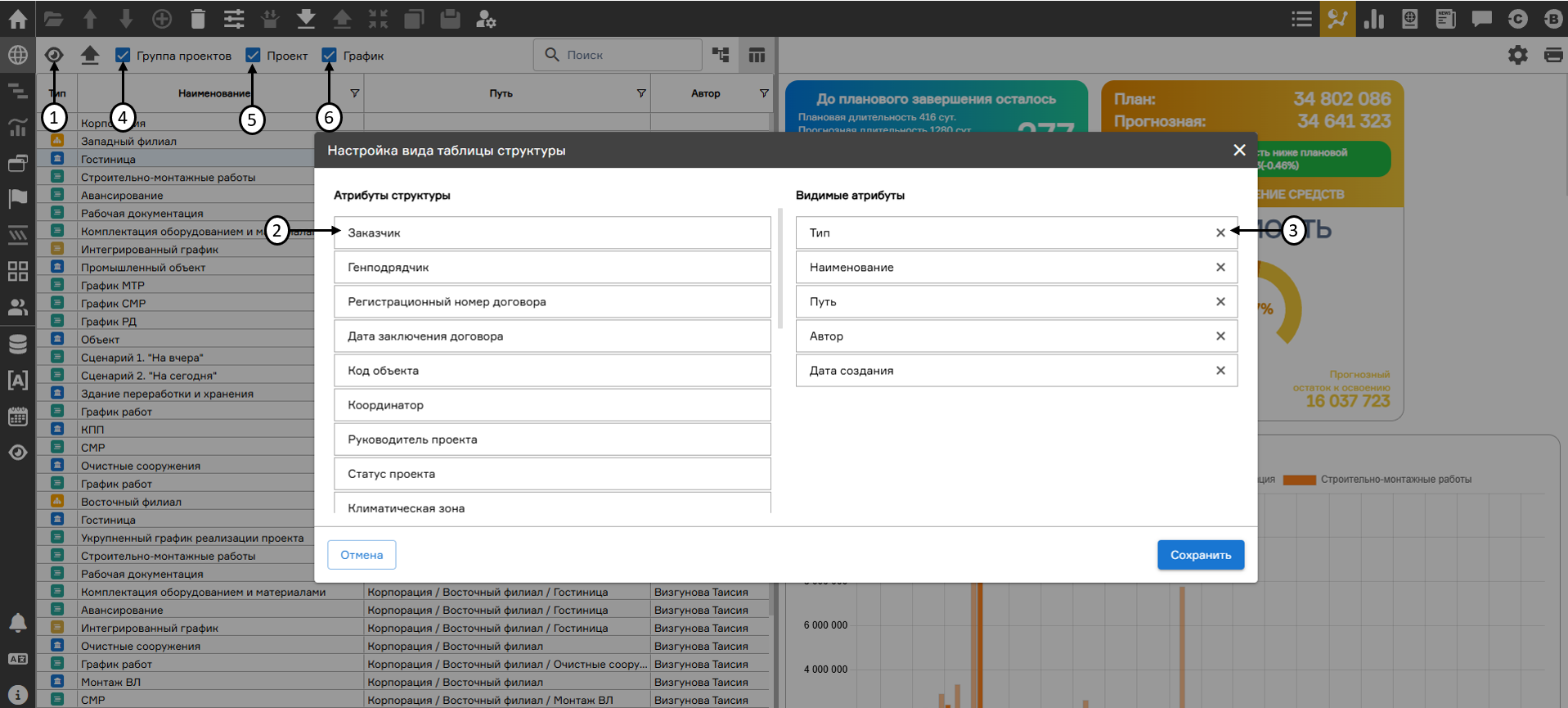Image resolution: width=1568 pixels, height=708 pixels.
Task: Click the user settings toolbar icon
Action: [486, 18]
